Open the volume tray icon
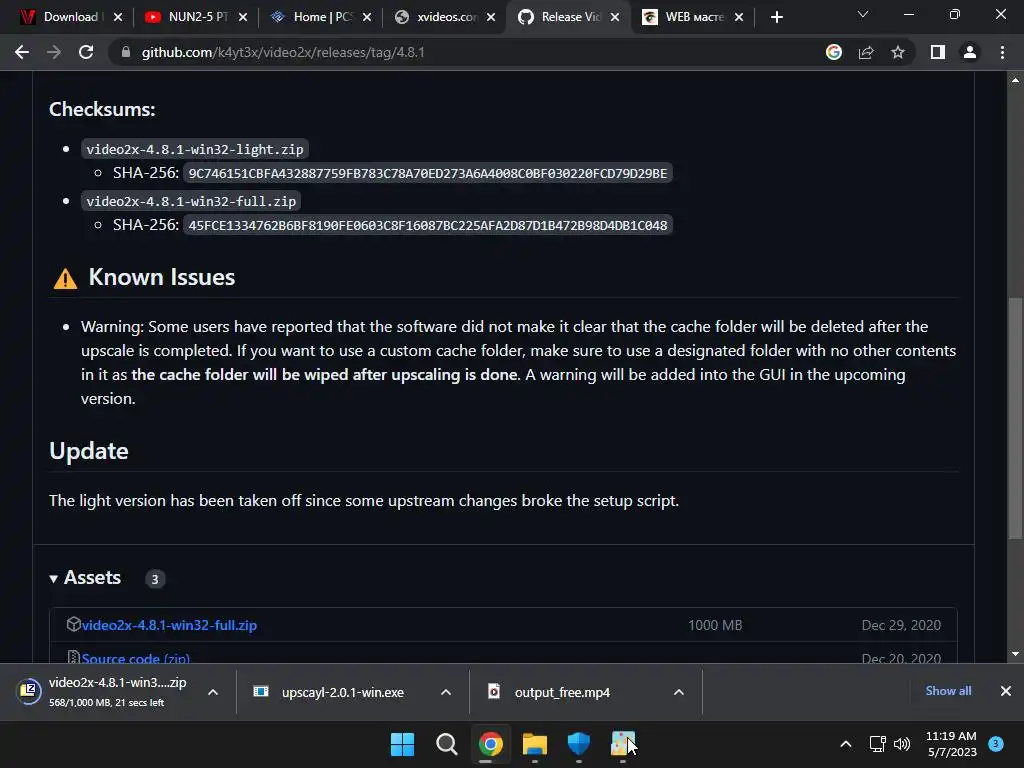 click(x=902, y=744)
